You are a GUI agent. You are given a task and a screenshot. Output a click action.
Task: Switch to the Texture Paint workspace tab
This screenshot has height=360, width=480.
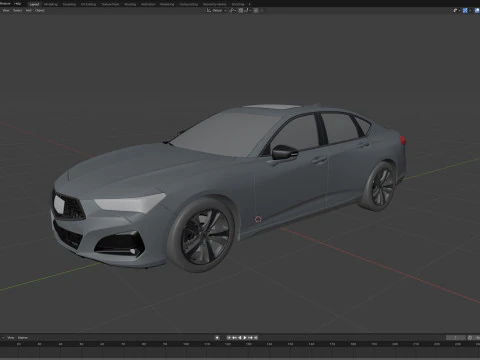tap(110, 4)
